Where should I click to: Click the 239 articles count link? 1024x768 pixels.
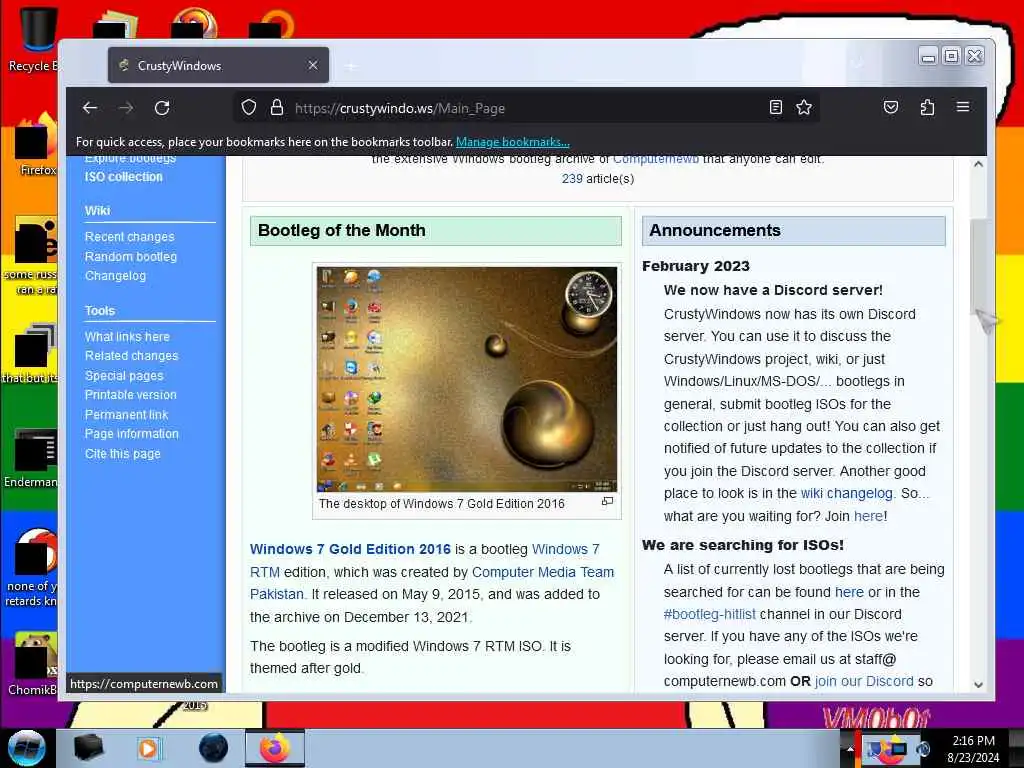572,178
